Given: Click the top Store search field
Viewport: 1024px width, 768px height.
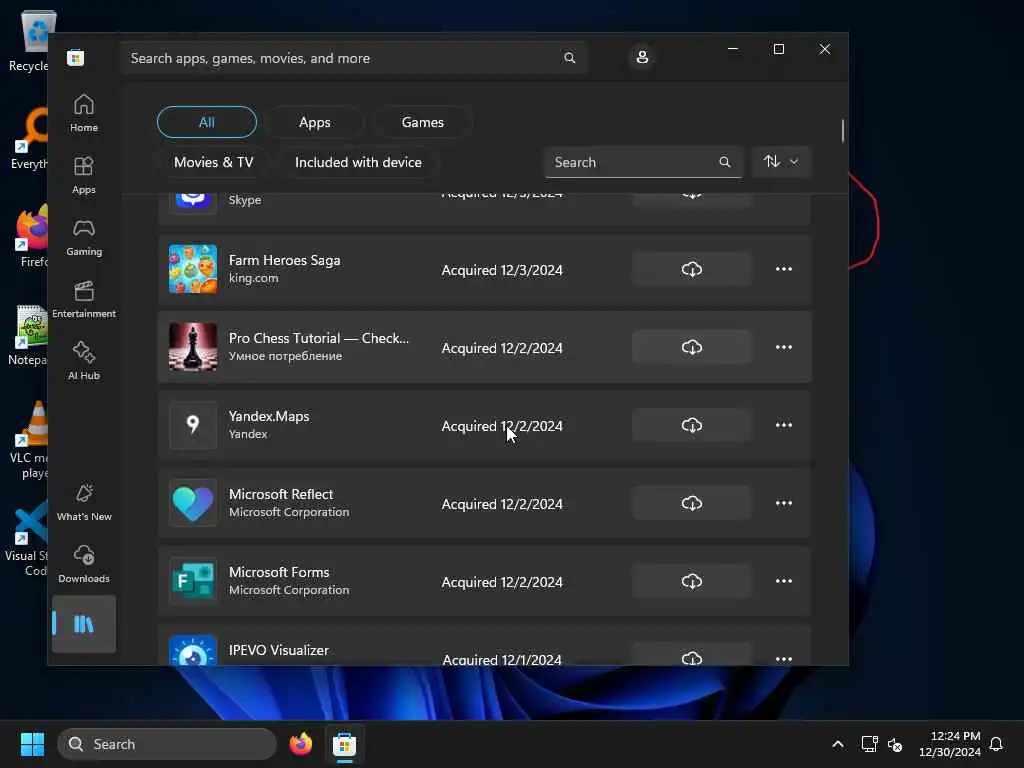Looking at the screenshot, I should 353,58.
